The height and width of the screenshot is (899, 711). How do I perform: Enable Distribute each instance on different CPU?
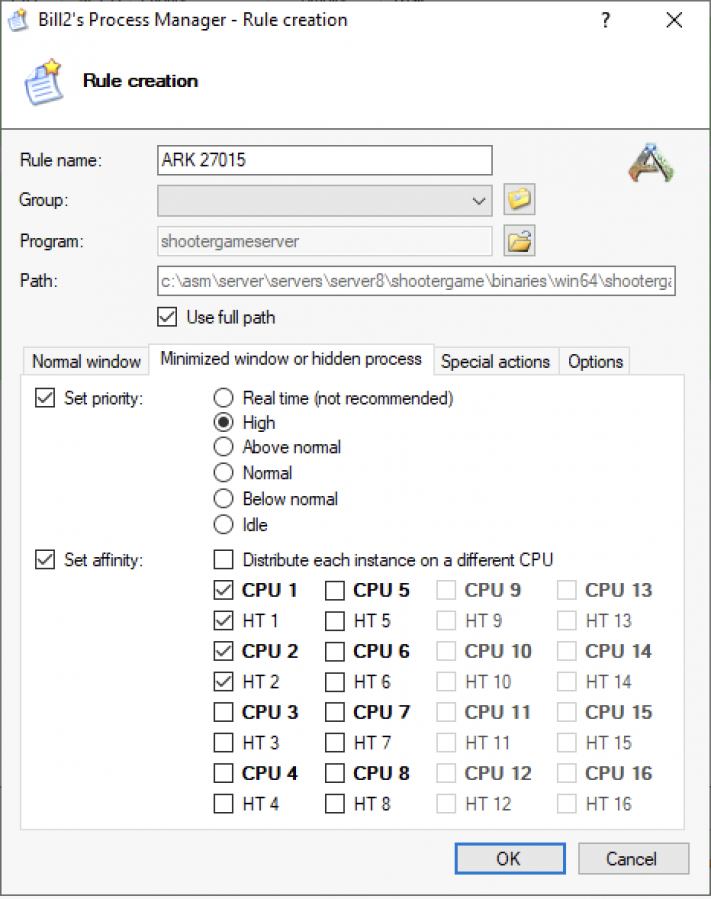click(224, 560)
